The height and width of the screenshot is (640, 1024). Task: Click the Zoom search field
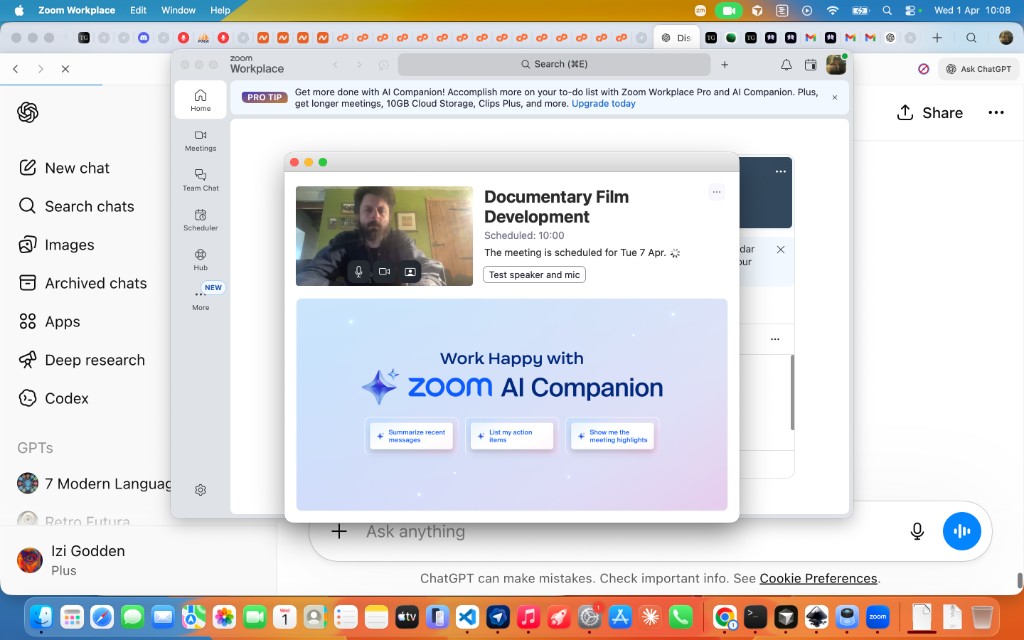coord(554,65)
